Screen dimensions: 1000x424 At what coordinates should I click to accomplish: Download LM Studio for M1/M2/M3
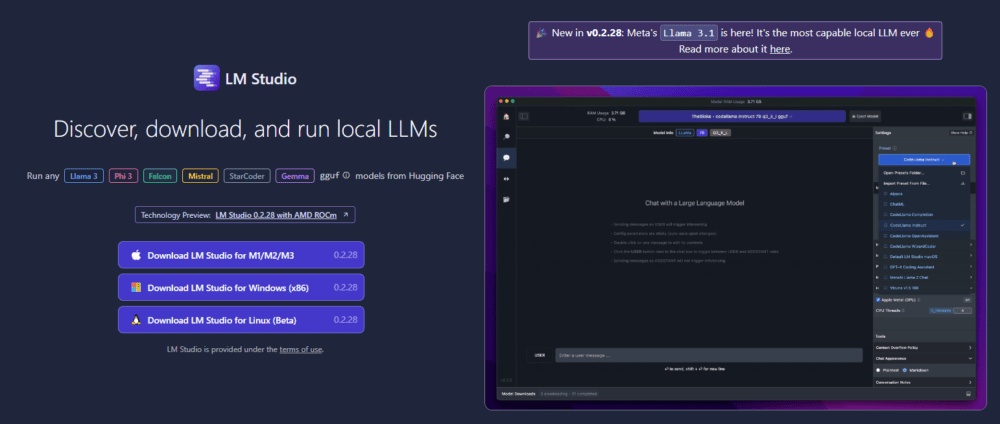click(241, 255)
